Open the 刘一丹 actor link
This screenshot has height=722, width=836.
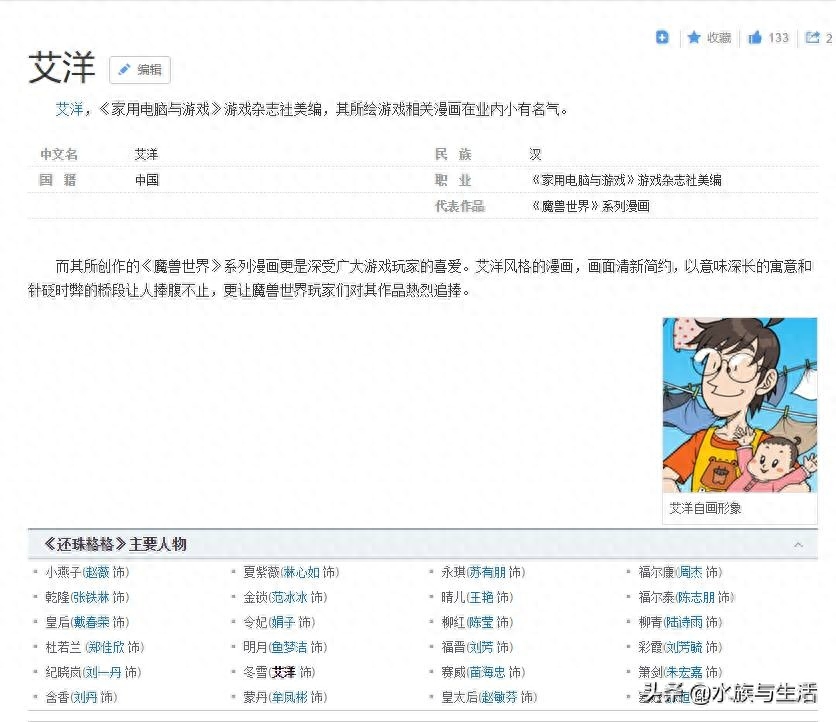103,672
